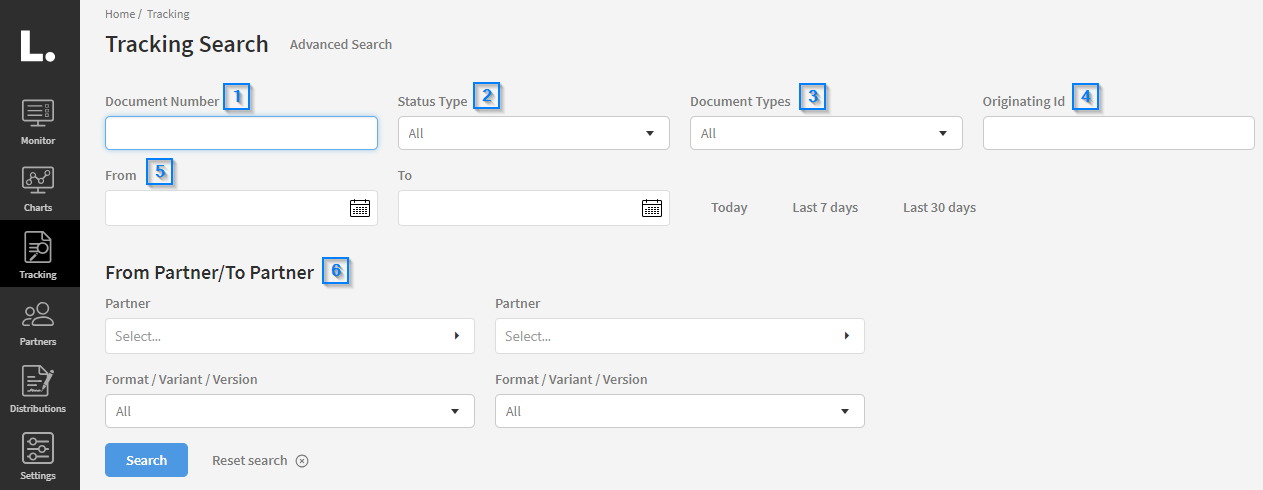Click into the Originating Id field
Screen dimensions: 1263x490
click(1118, 133)
